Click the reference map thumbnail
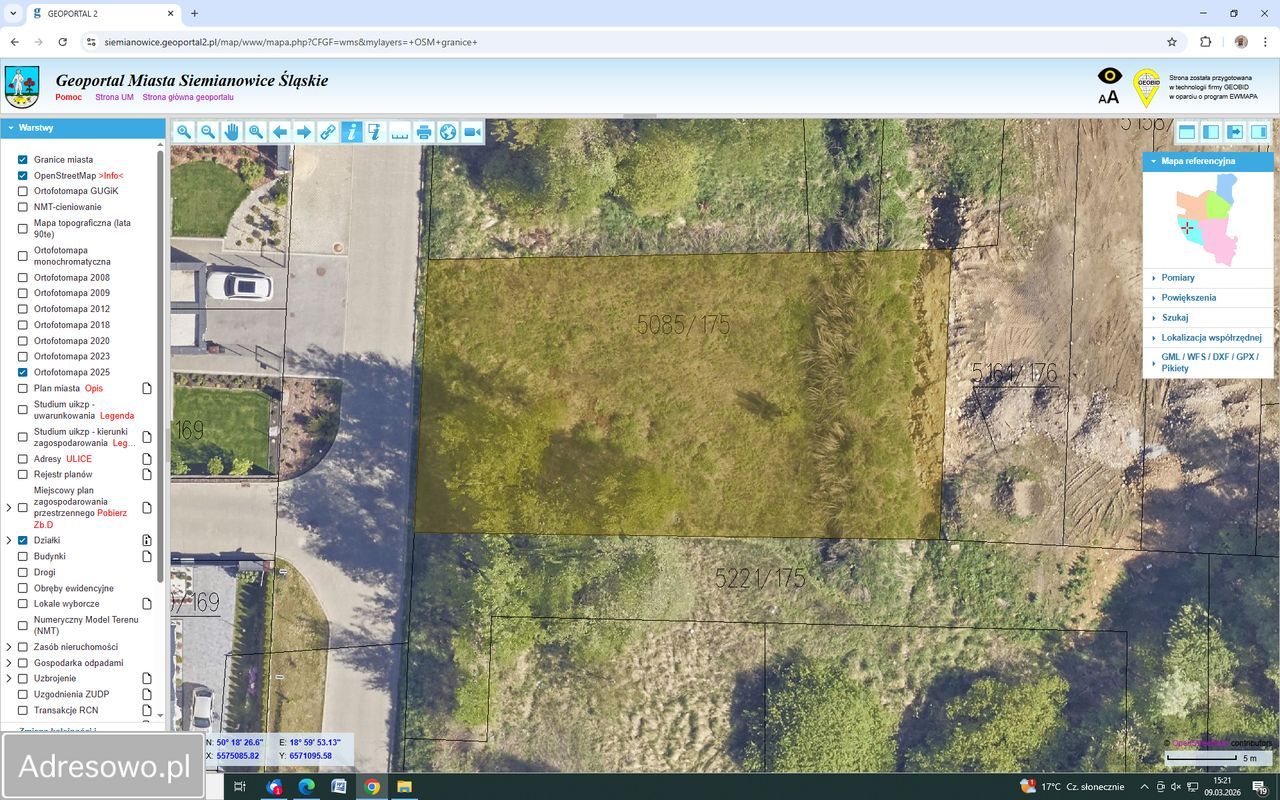Viewport: 1280px width, 800px height. tap(1208, 218)
